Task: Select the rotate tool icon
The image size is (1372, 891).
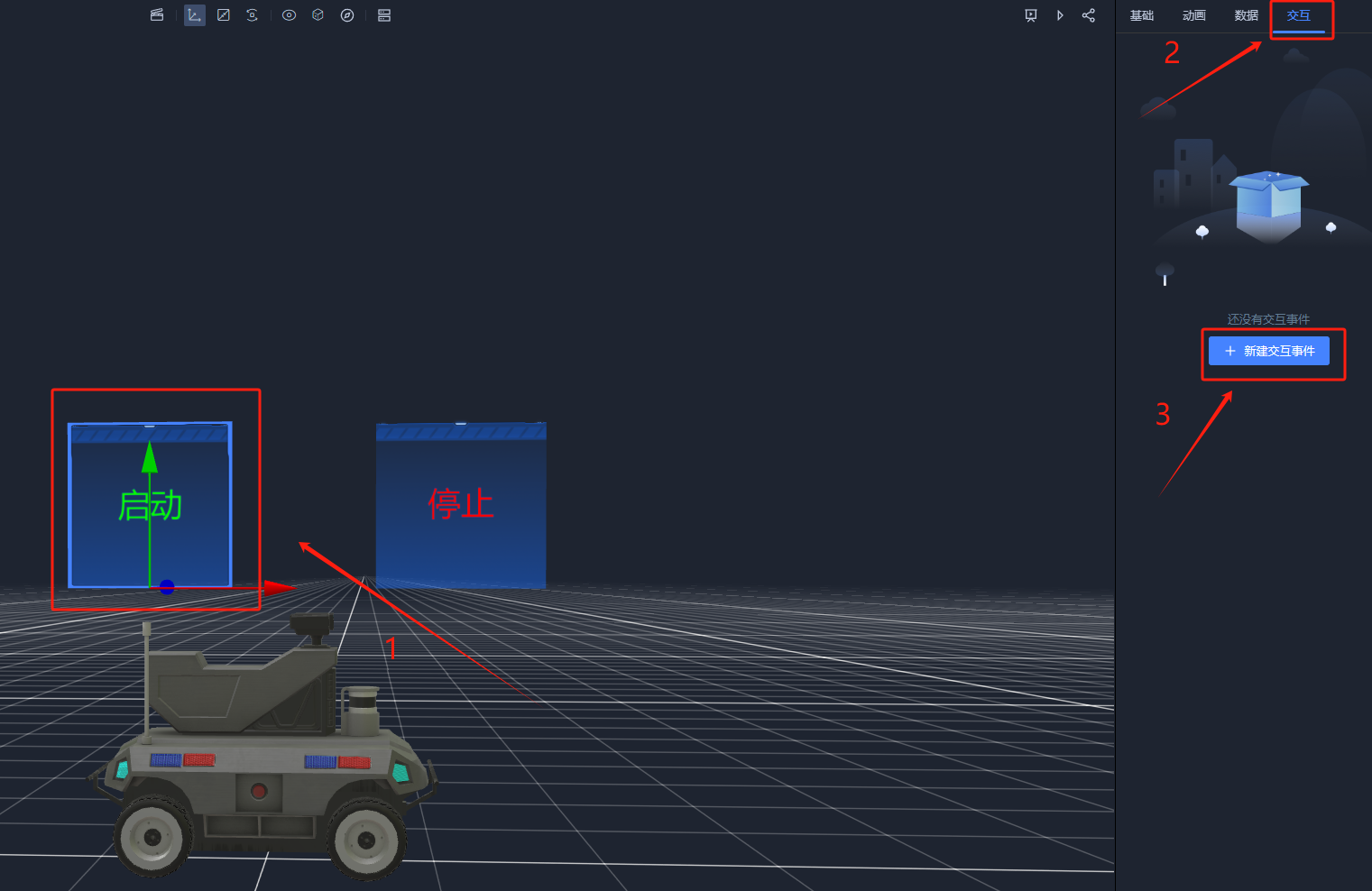Action: point(252,15)
